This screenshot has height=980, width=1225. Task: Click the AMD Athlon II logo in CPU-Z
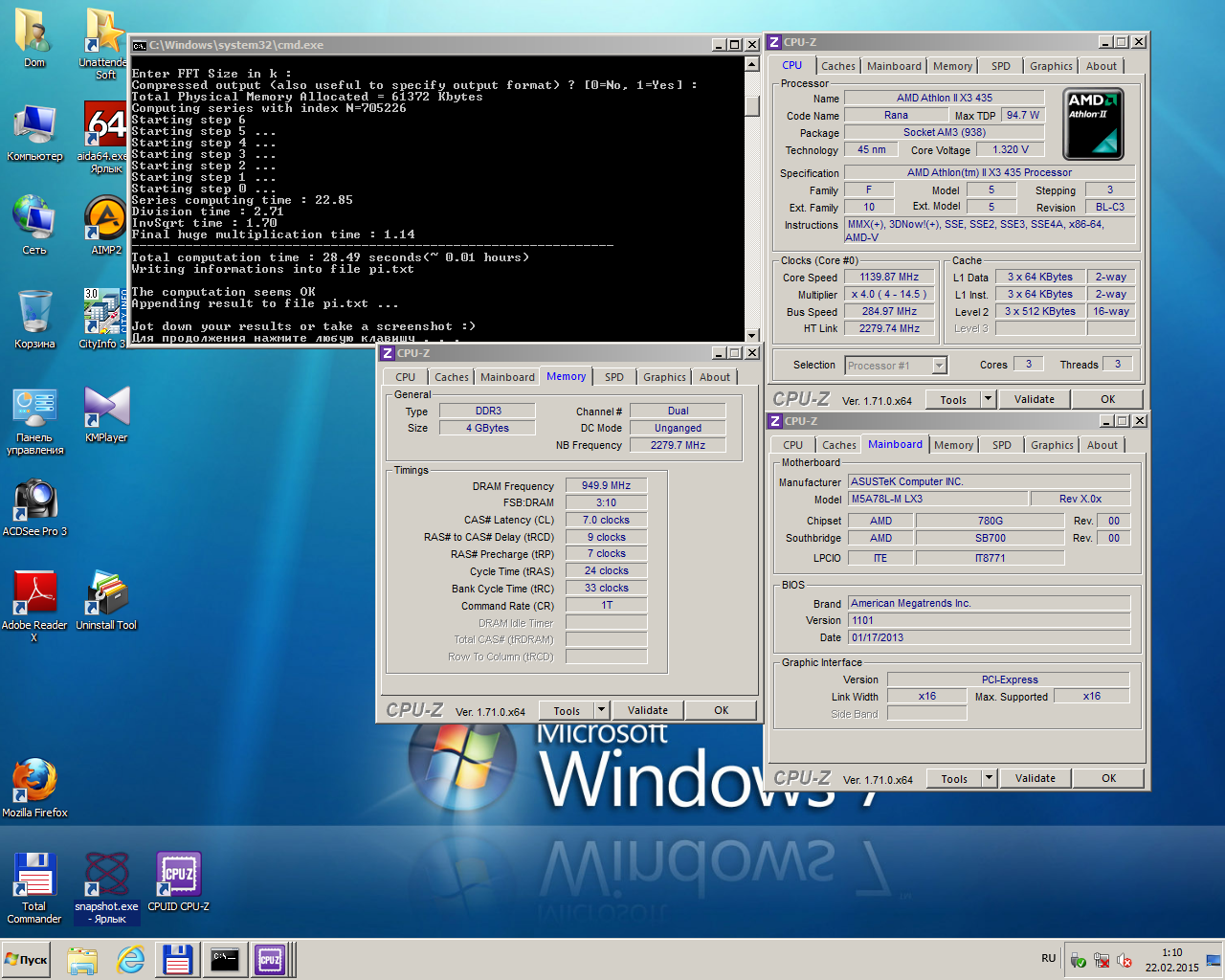[x=1093, y=123]
